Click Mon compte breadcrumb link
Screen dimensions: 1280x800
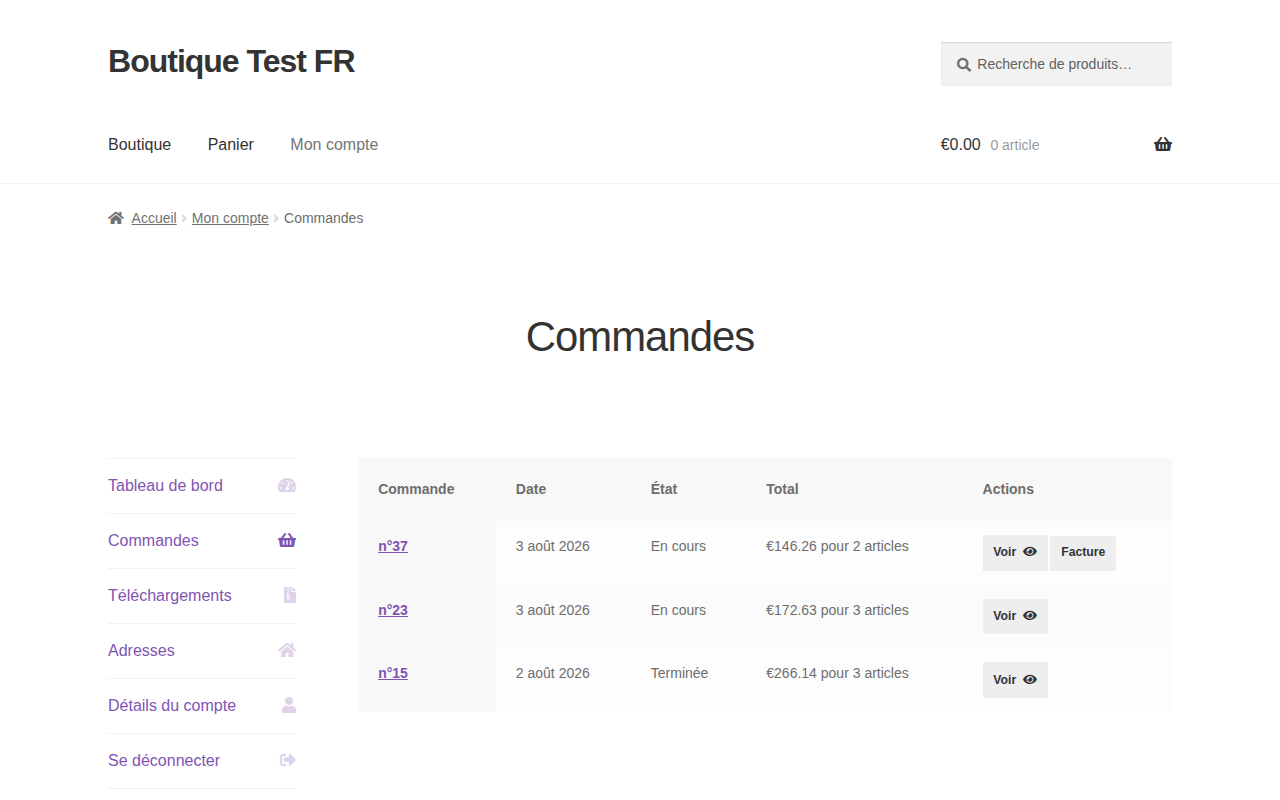tap(230, 218)
